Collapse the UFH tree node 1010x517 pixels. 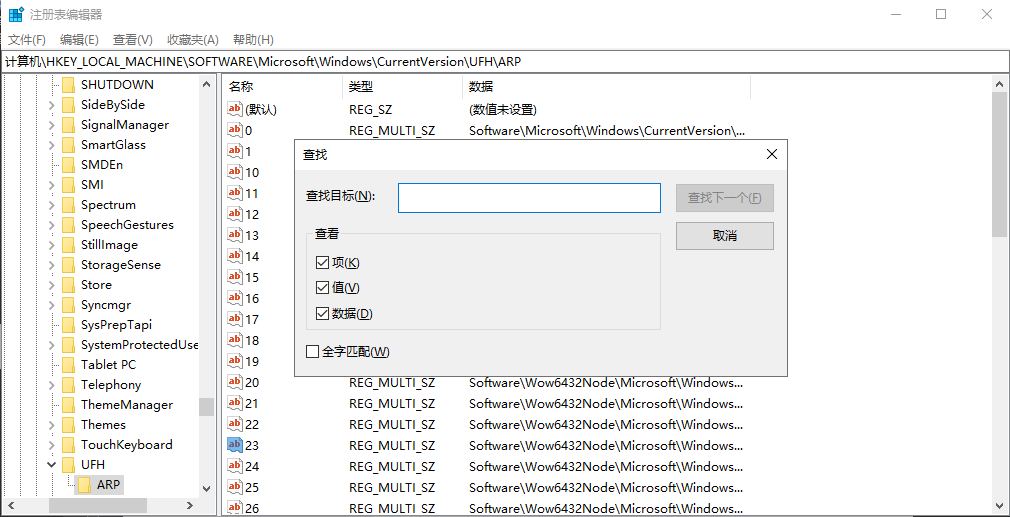52,464
